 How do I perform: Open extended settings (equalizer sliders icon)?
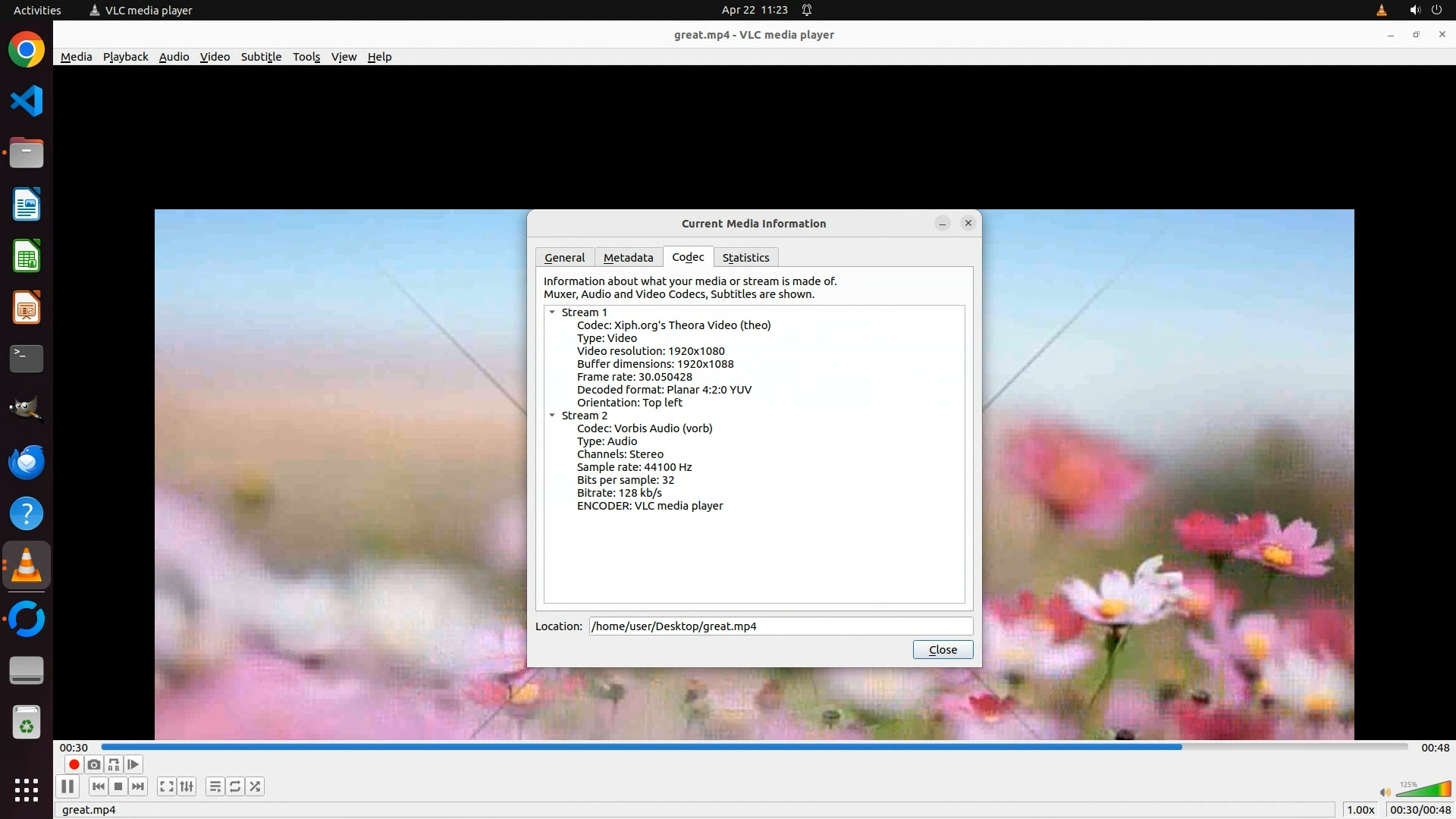coord(187,786)
